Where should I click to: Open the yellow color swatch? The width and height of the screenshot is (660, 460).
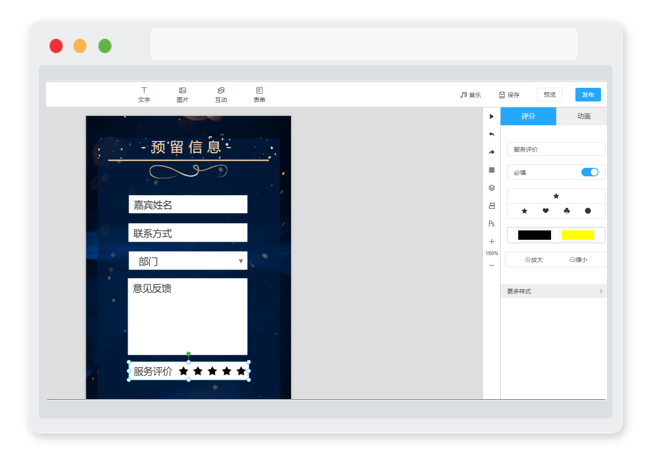[578, 235]
